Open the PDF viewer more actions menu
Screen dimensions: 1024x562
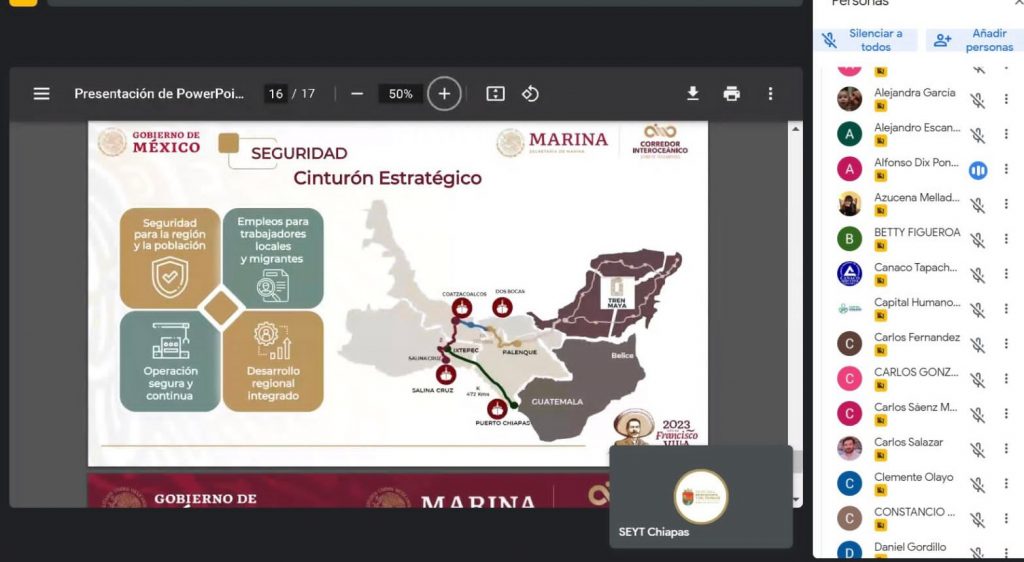coord(770,94)
